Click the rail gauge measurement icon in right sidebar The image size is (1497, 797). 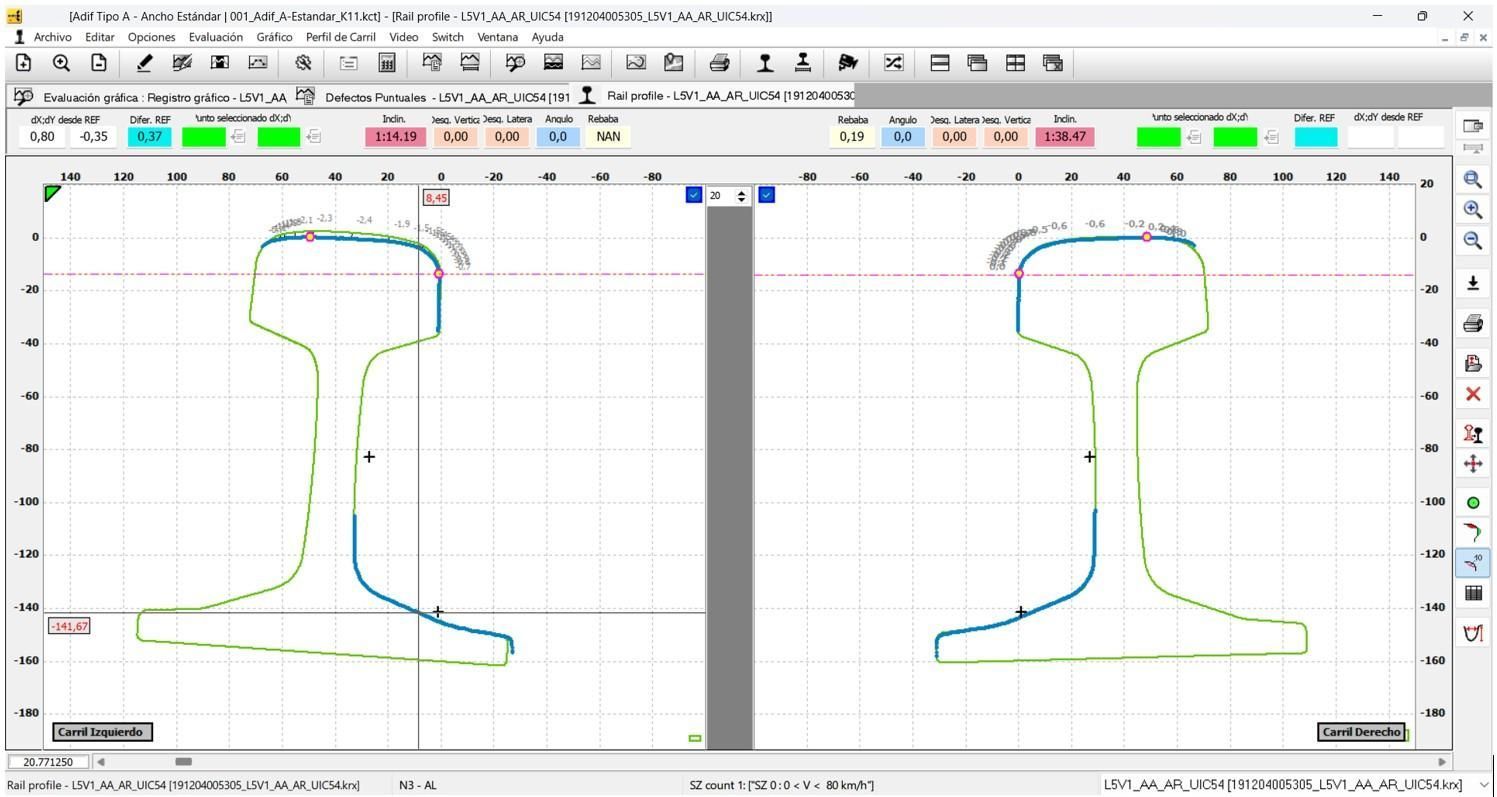pos(1472,633)
